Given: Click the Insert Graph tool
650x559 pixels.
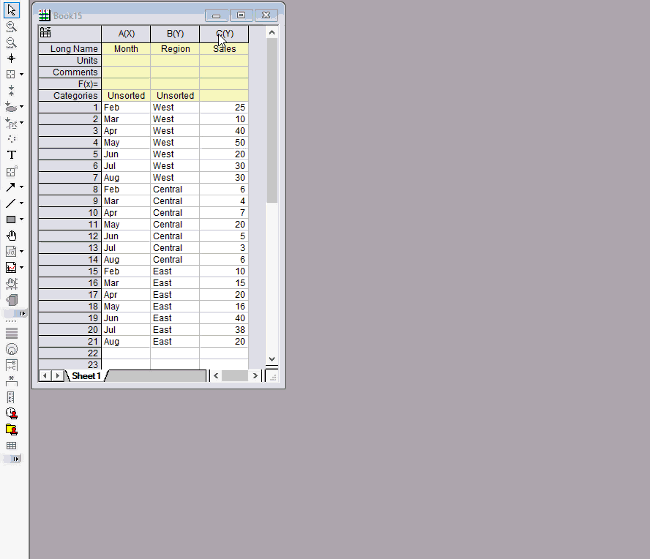Looking at the screenshot, I should pyautogui.click(x=11, y=267).
